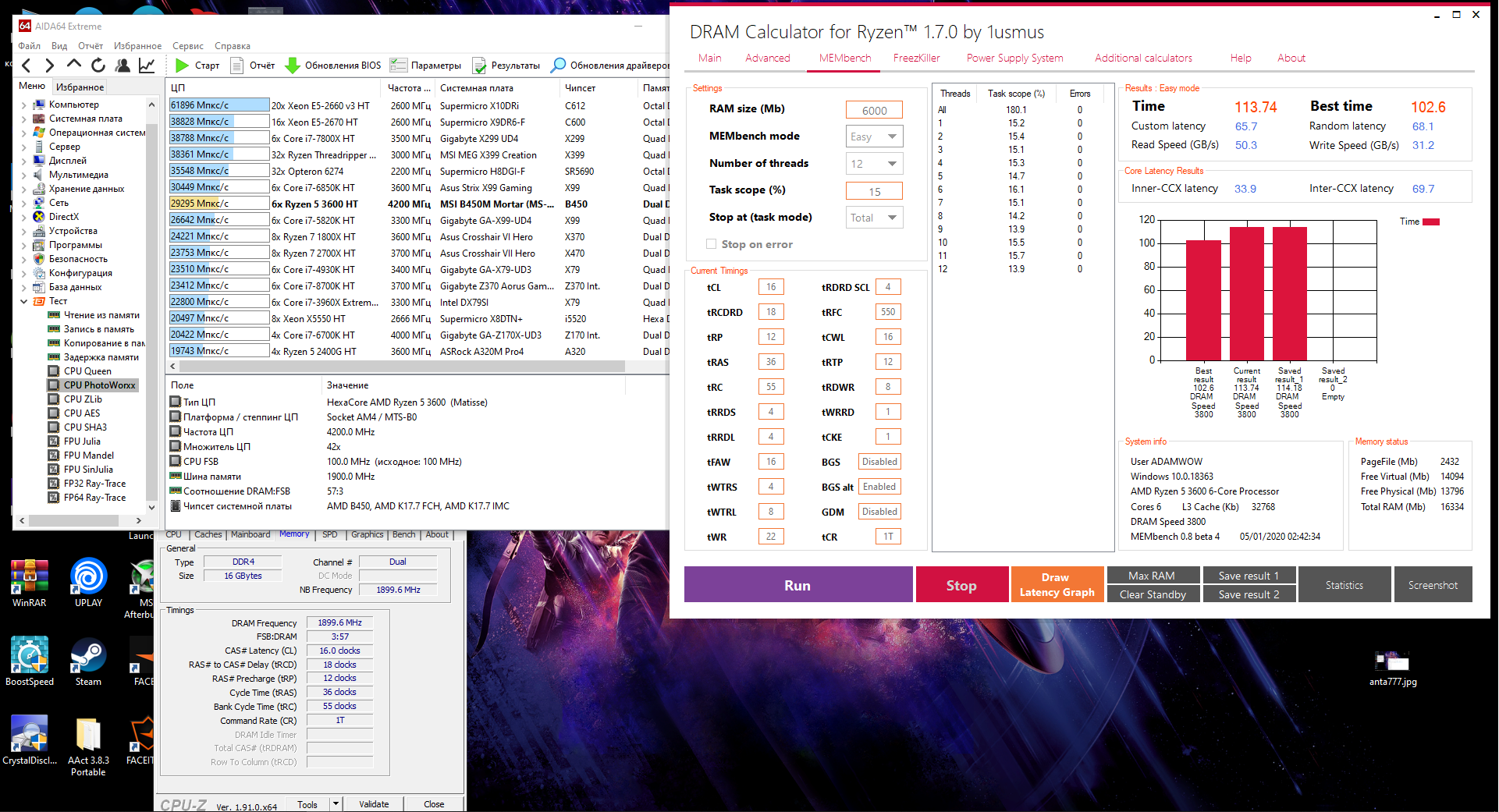Select CPU AES benchmark in tree

(82, 413)
